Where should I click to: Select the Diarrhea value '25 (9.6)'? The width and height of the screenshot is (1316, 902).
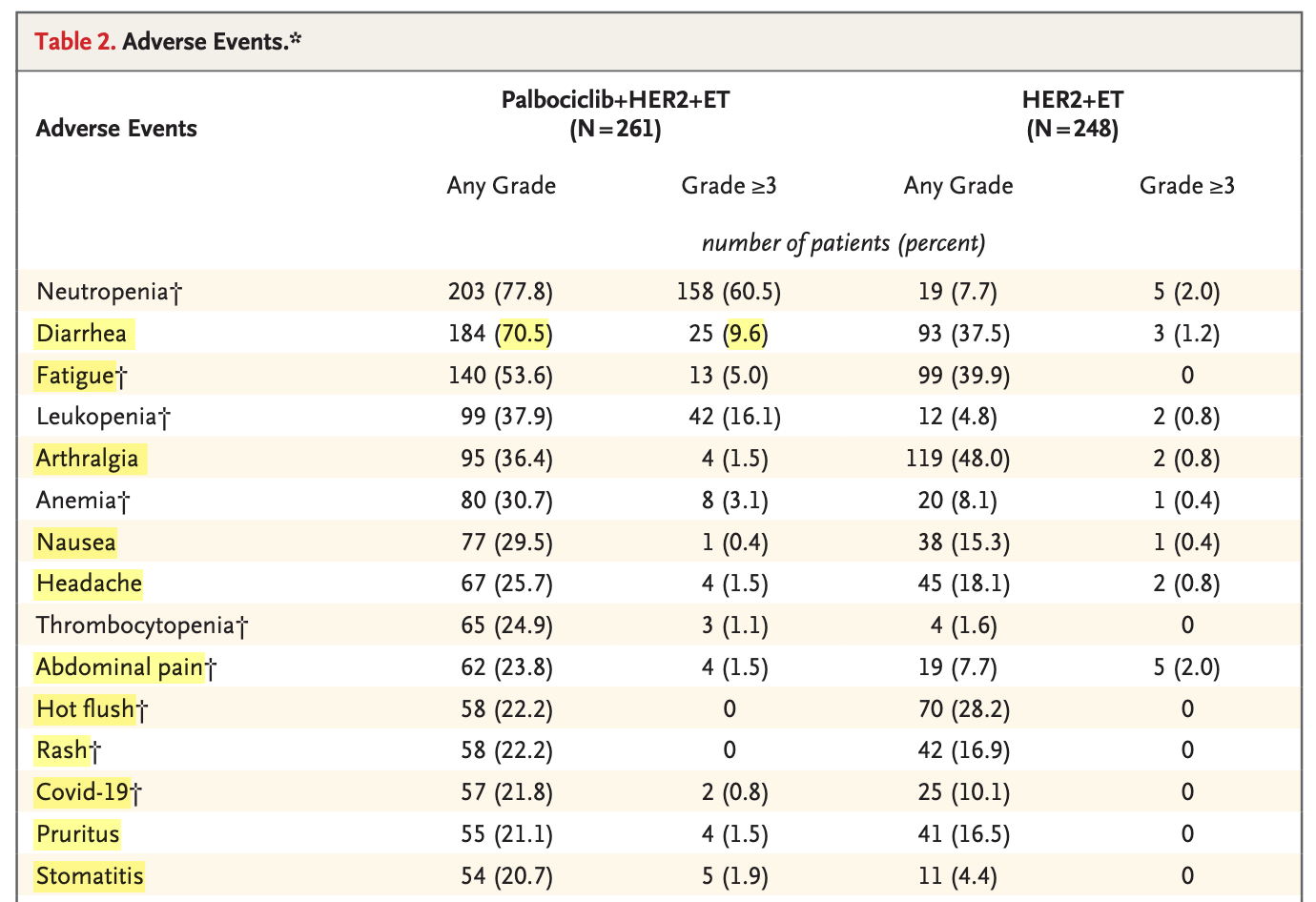pyautogui.click(x=729, y=334)
